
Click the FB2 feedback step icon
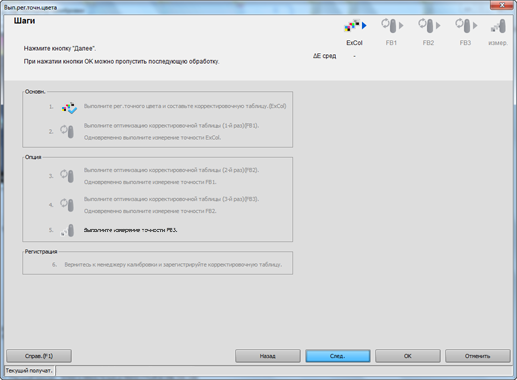(429, 26)
